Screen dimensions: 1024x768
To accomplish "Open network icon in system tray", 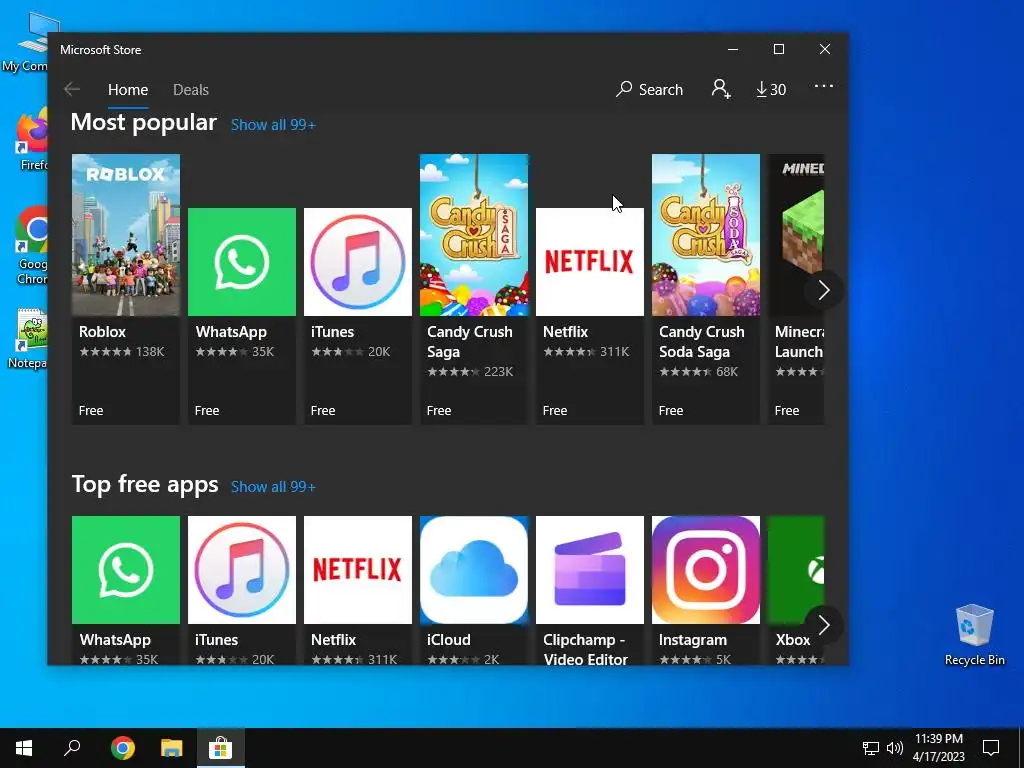I will coord(871,748).
